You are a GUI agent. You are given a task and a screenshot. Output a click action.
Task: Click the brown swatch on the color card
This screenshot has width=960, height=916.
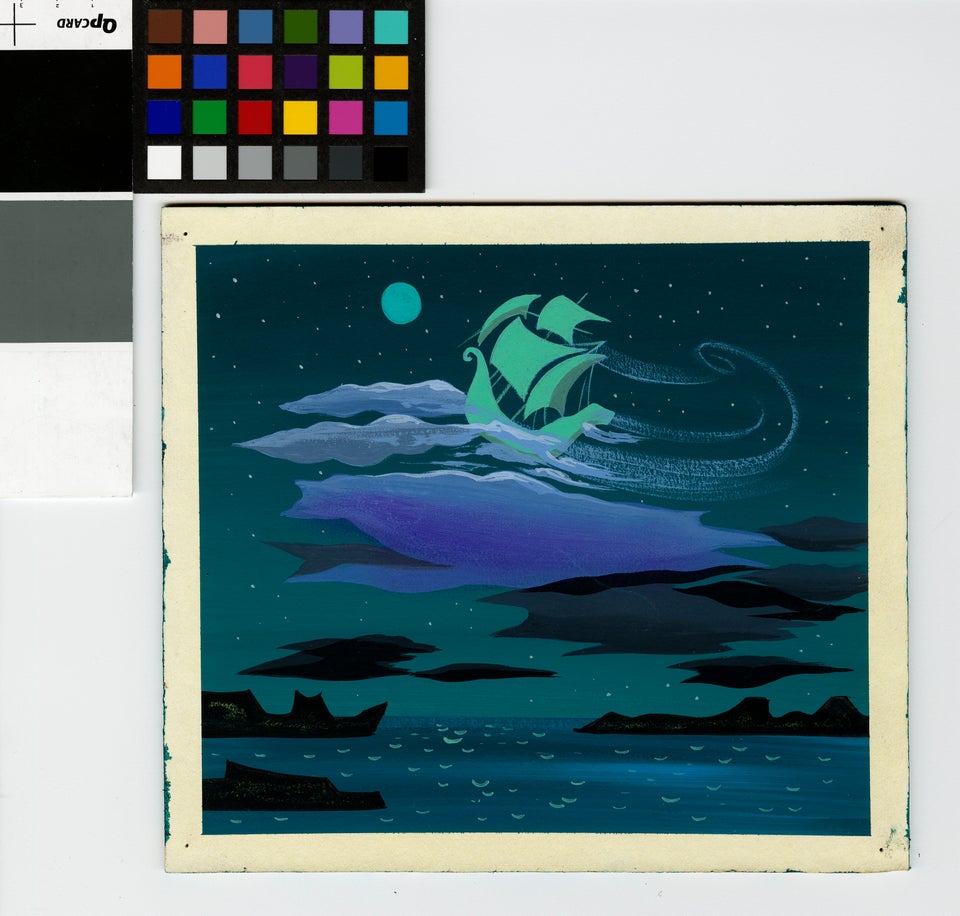click(x=165, y=27)
